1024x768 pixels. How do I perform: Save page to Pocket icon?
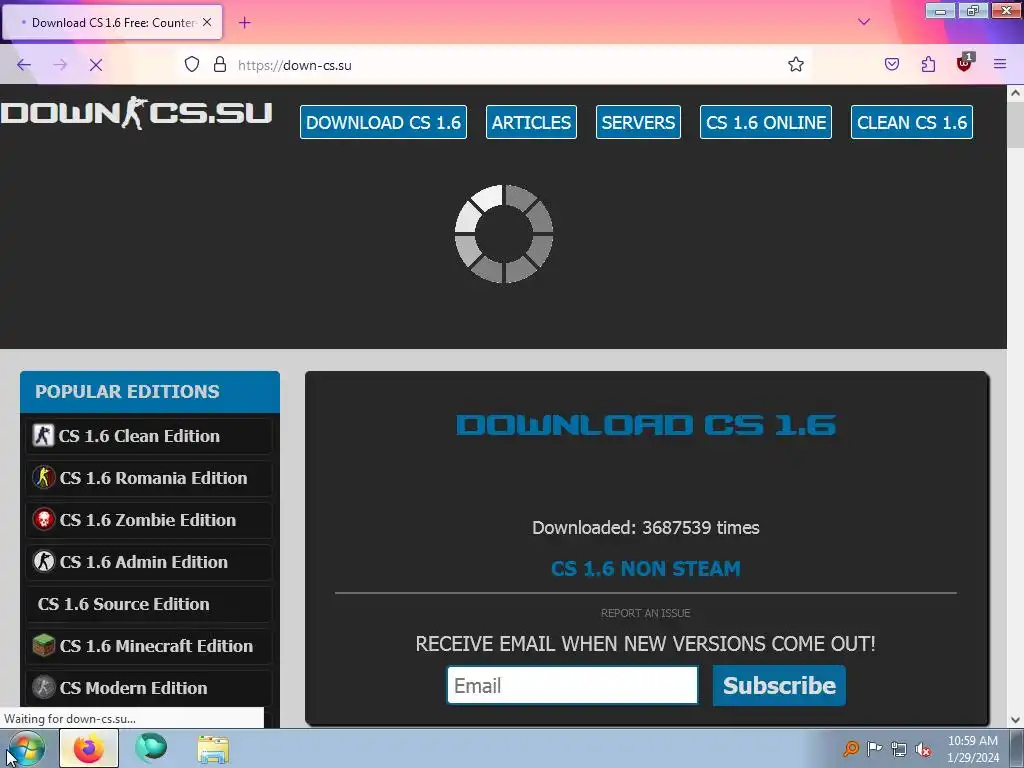pos(892,65)
